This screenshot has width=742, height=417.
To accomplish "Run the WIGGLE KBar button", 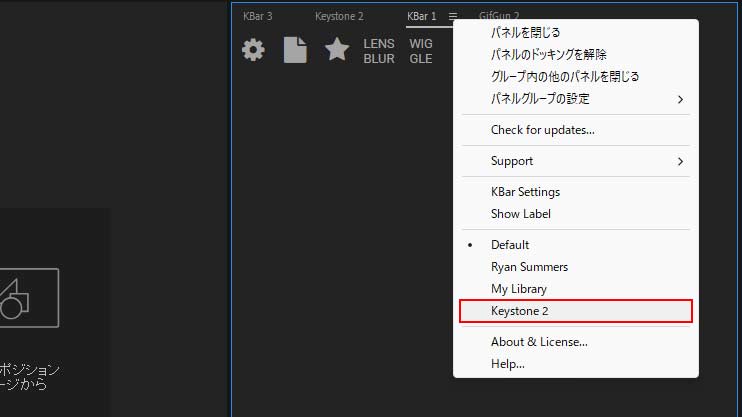I will (421, 51).
